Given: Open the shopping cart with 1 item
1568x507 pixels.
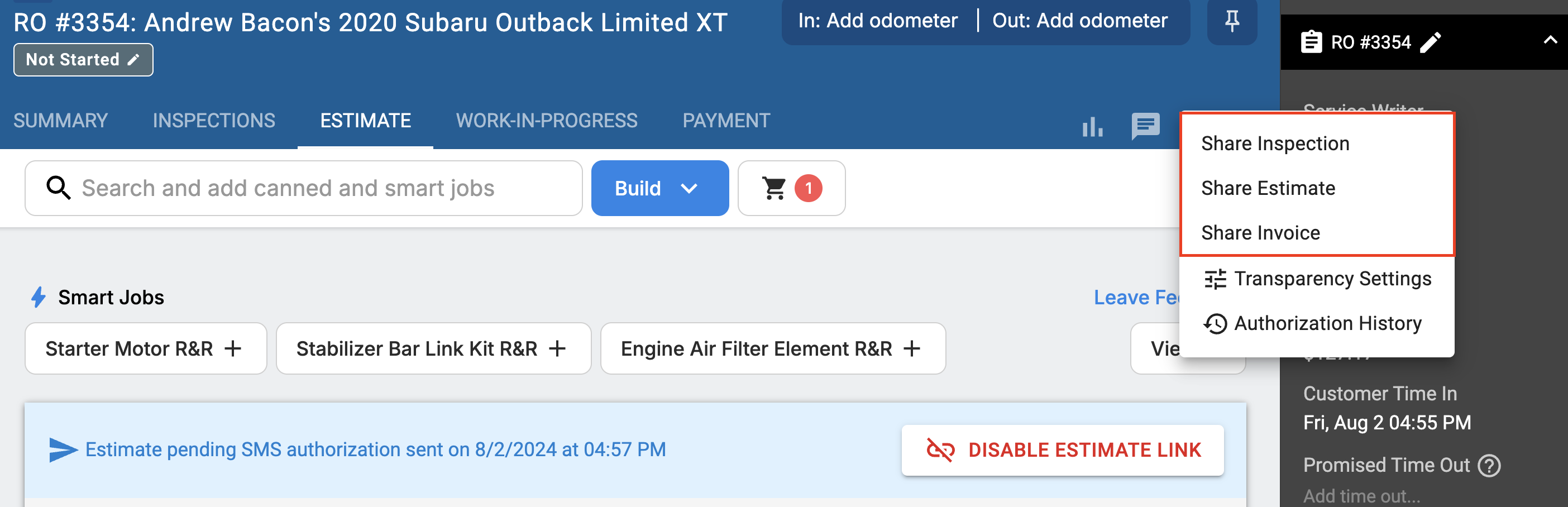Looking at the screenshot, I should pyautogui.click(x=791, y=188).
